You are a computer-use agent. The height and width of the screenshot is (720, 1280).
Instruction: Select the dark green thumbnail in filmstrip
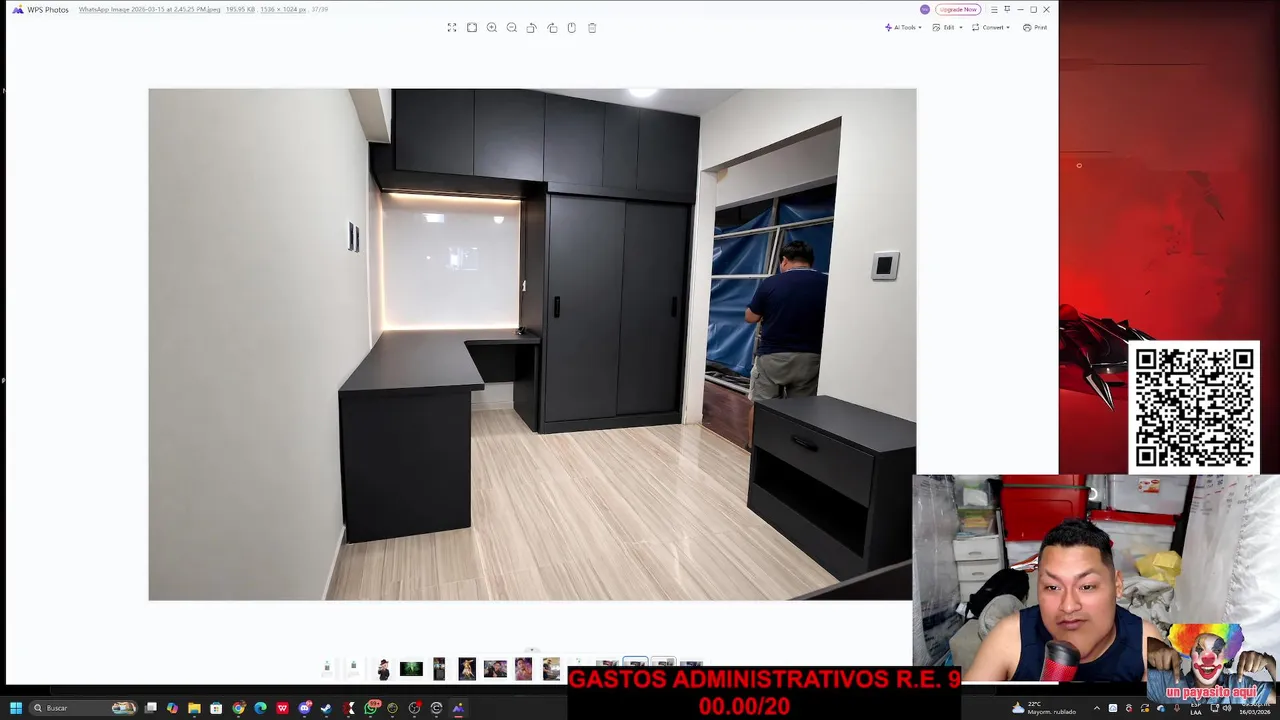tap(411, 669)
